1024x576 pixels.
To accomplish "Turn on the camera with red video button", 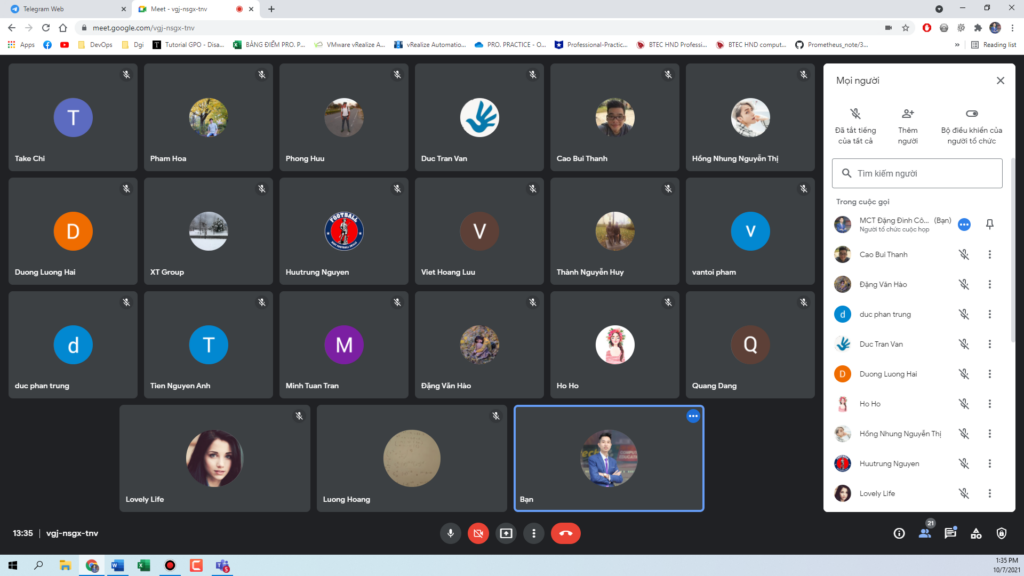I will point(478,533).
